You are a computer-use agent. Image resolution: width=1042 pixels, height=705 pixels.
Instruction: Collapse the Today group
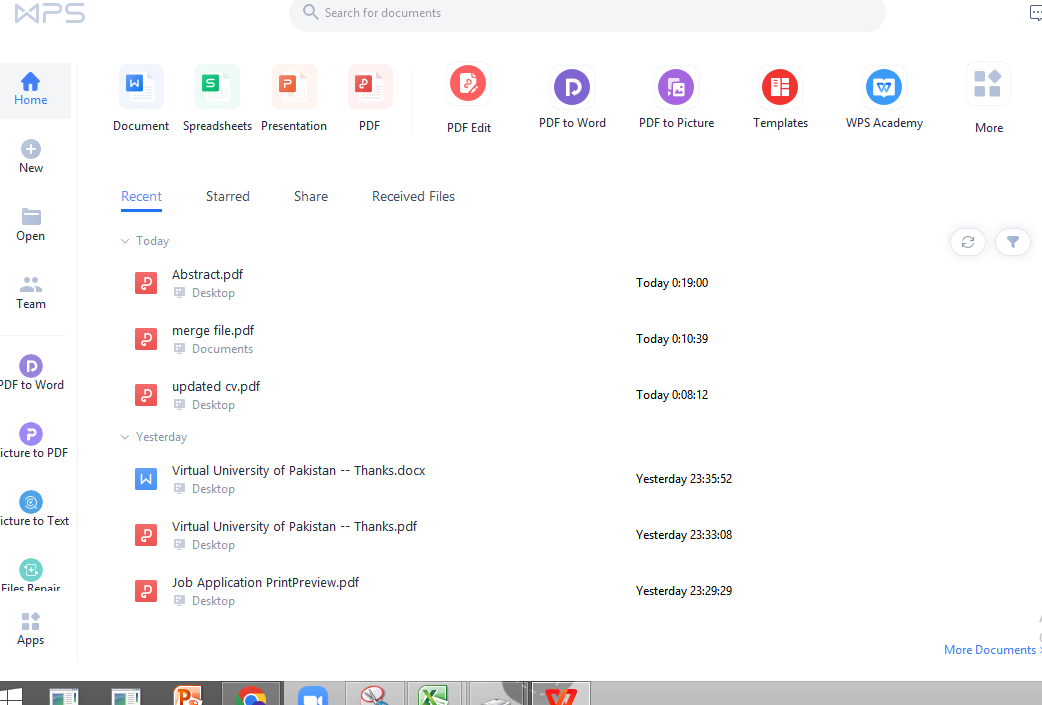click(124, 240)
